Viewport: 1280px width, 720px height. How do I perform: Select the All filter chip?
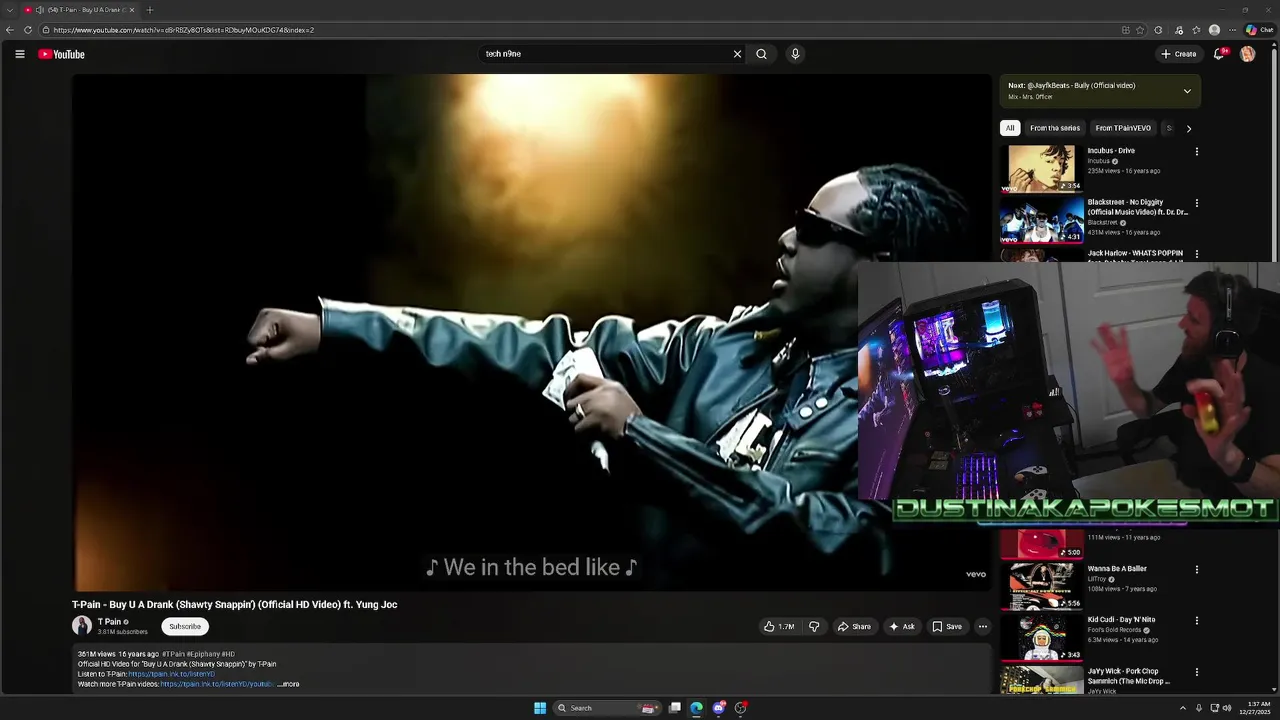click(x=1010, y=128)
